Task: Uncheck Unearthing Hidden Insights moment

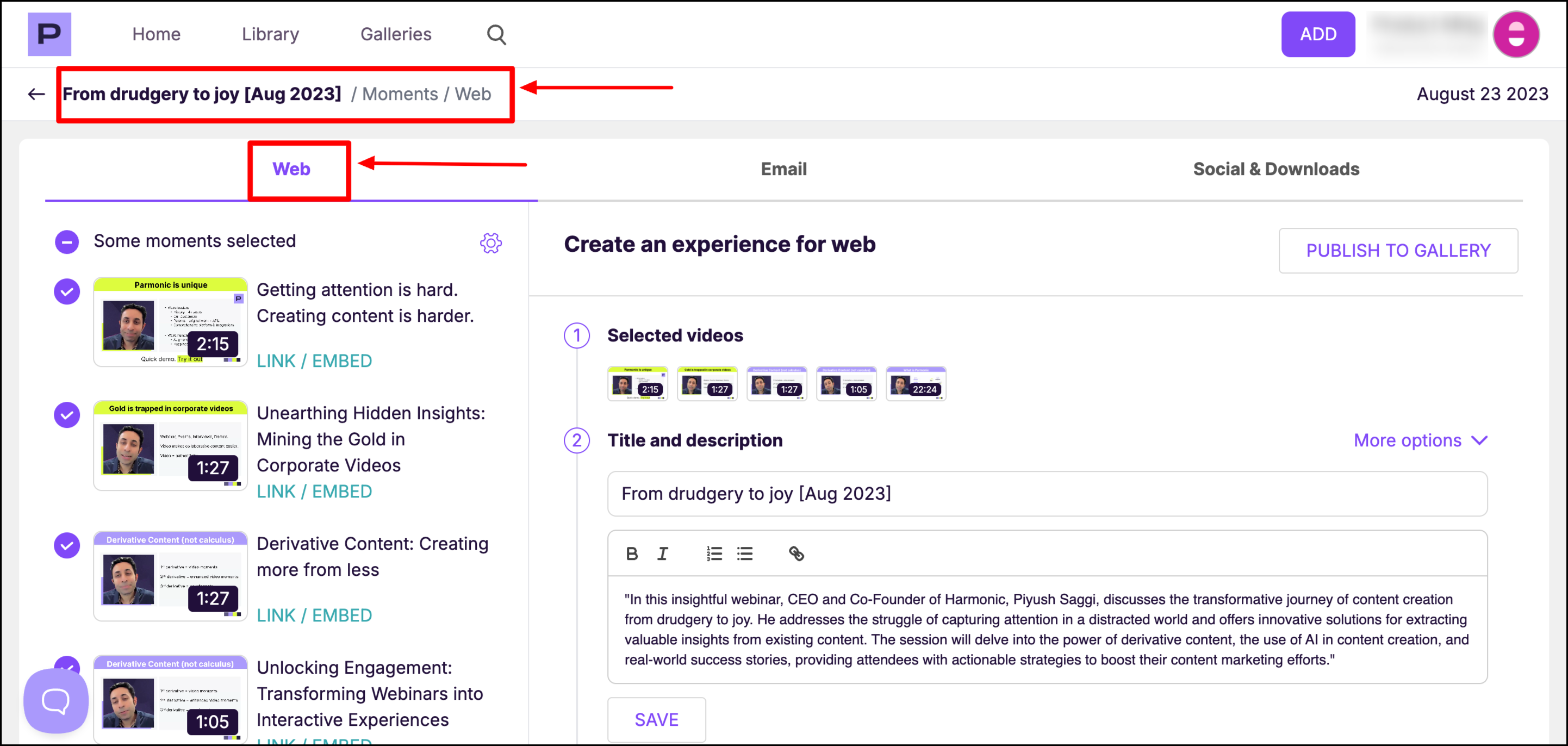Action: (67, 415)
